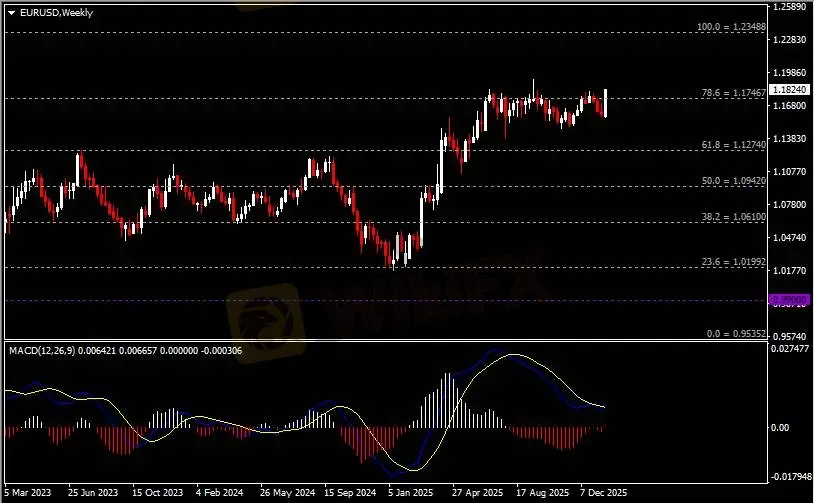
Task: Click the latest white weekly candlestick
Action: click(x=606, y=103)
